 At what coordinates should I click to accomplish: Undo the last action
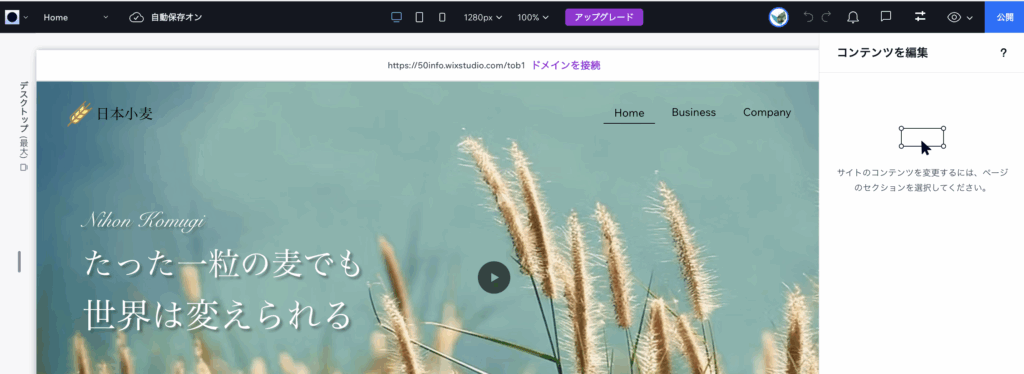(x=808, y=18)
